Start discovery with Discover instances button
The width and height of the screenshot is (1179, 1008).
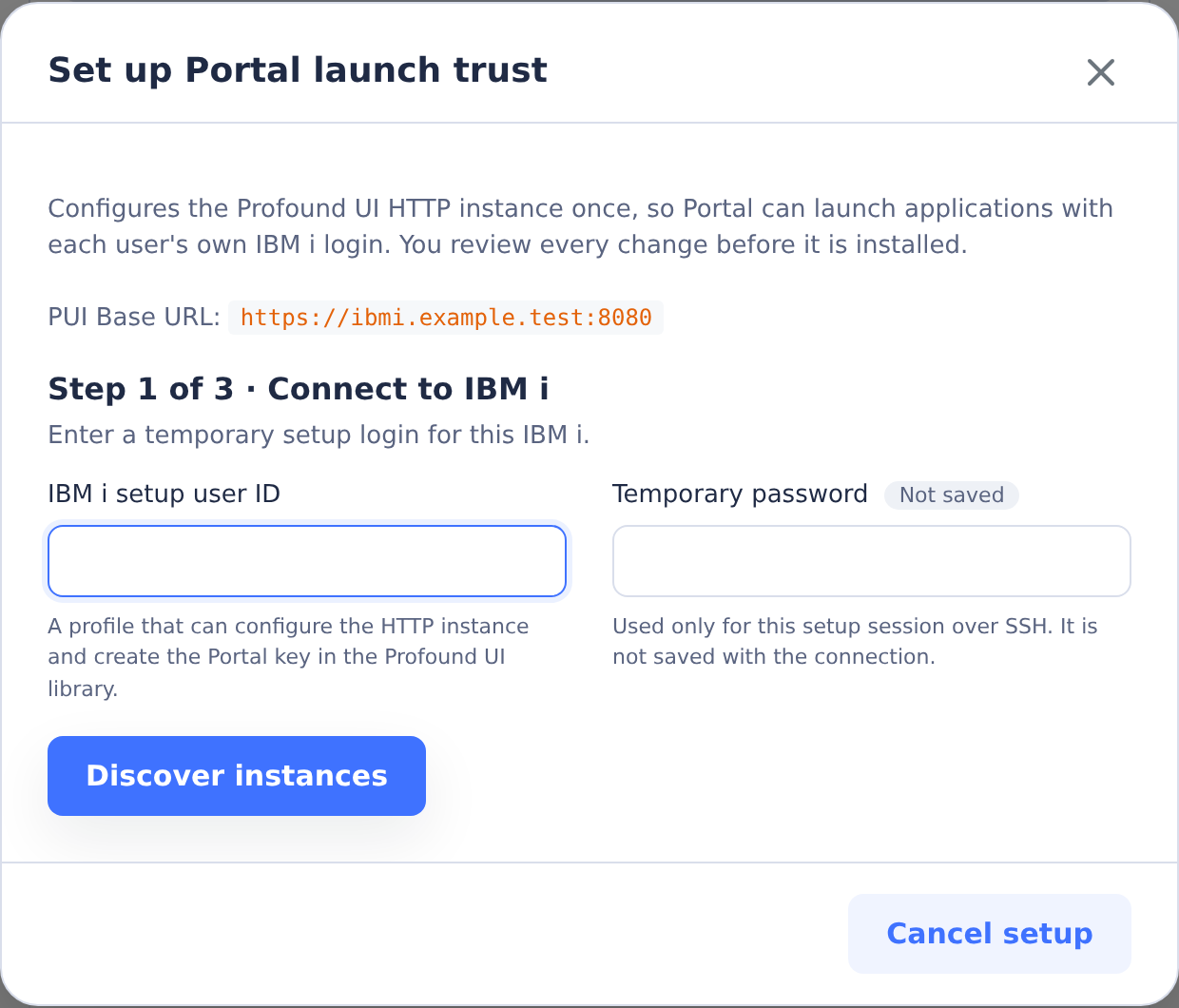[x=237, y=776]
